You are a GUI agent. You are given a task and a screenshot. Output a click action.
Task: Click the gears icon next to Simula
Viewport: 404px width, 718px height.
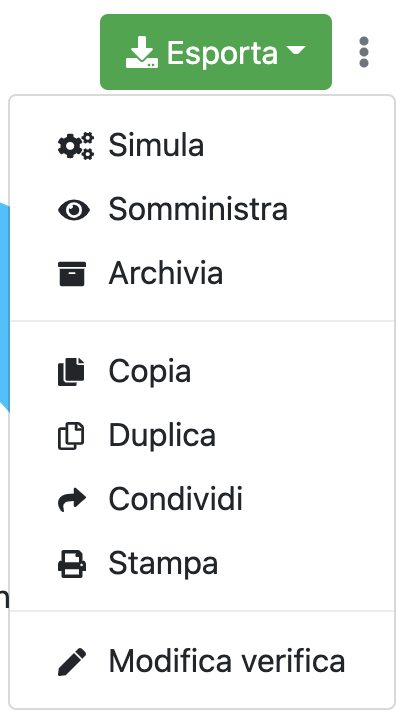[76, 146]
